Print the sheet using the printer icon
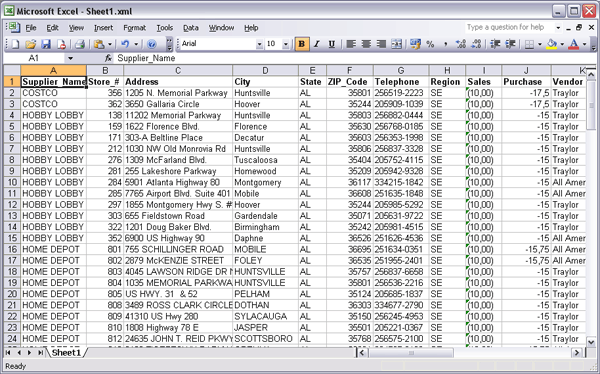This screenshot has height=374, width=600. tap(80, 44)
